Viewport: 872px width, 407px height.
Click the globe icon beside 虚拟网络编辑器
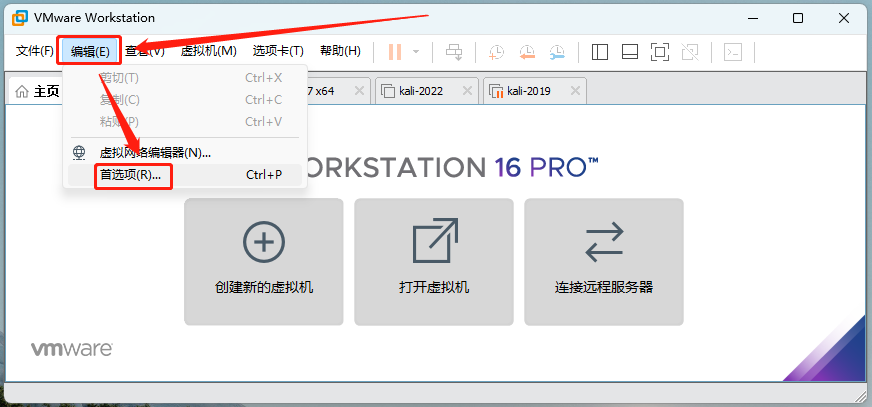pyautogui.click(x=80, y=152)
